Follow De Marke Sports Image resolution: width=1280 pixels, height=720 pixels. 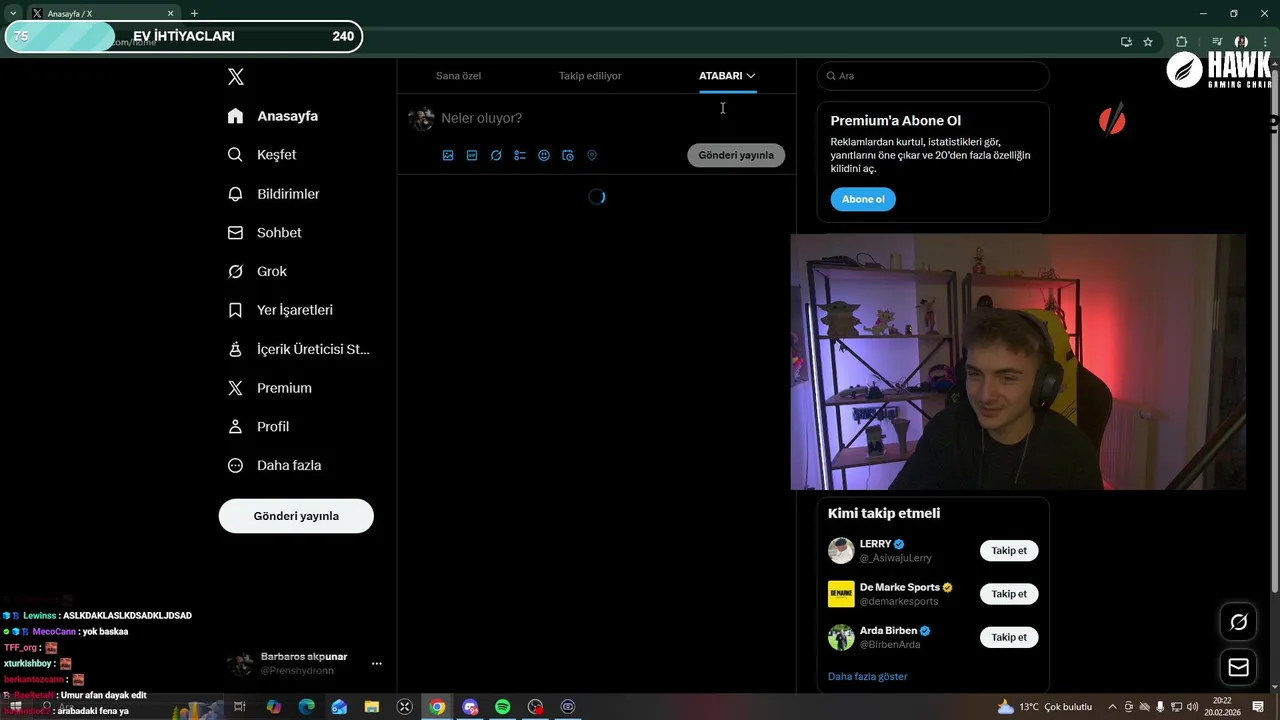point(1009,594)
